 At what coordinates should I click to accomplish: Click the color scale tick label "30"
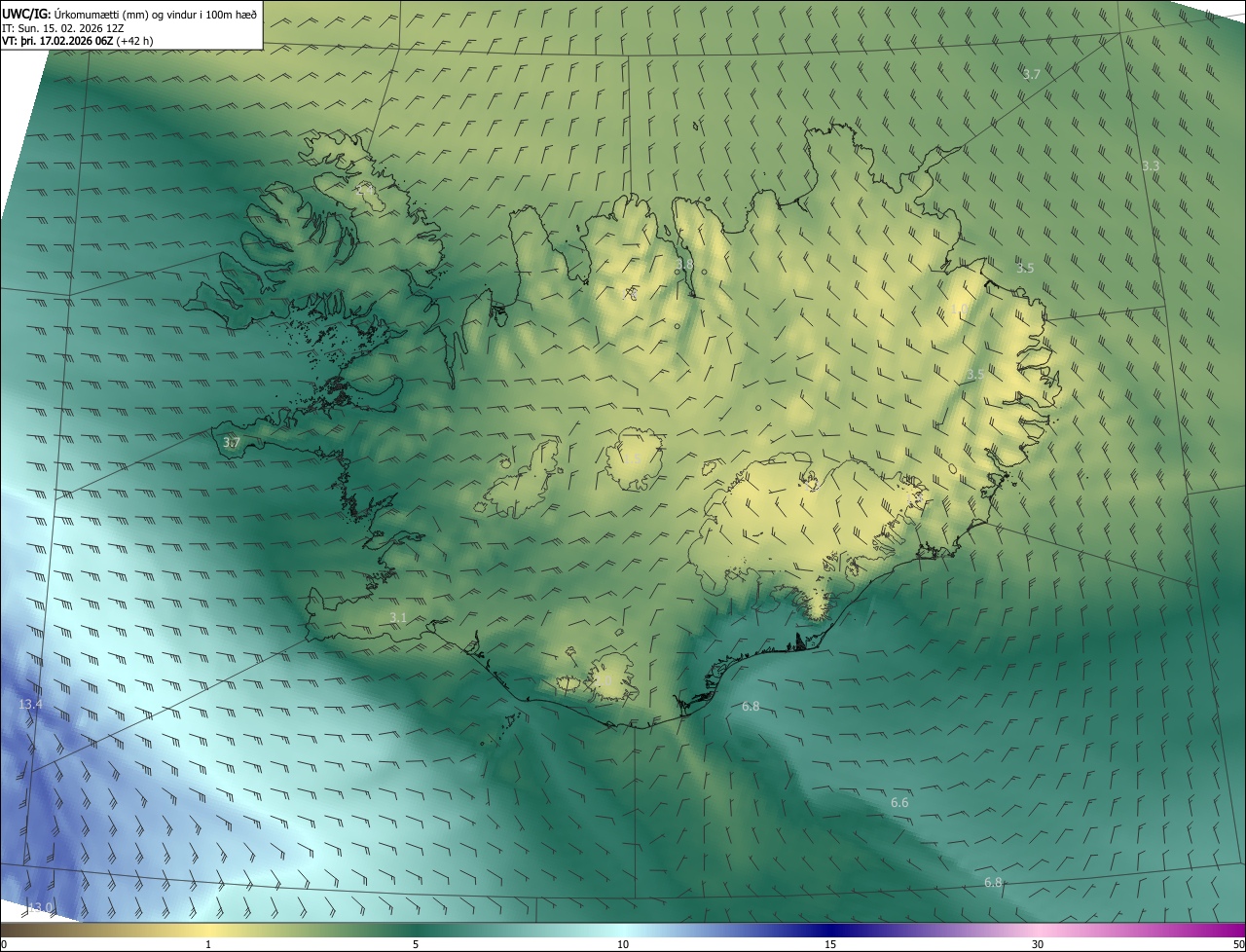click(x=1038, y=944)
